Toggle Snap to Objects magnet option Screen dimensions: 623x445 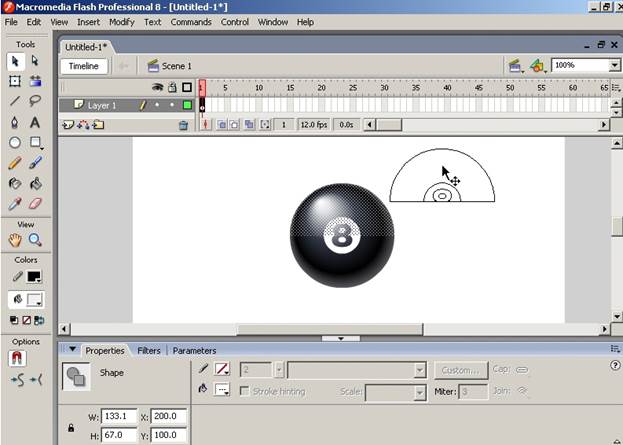(17, 359)
